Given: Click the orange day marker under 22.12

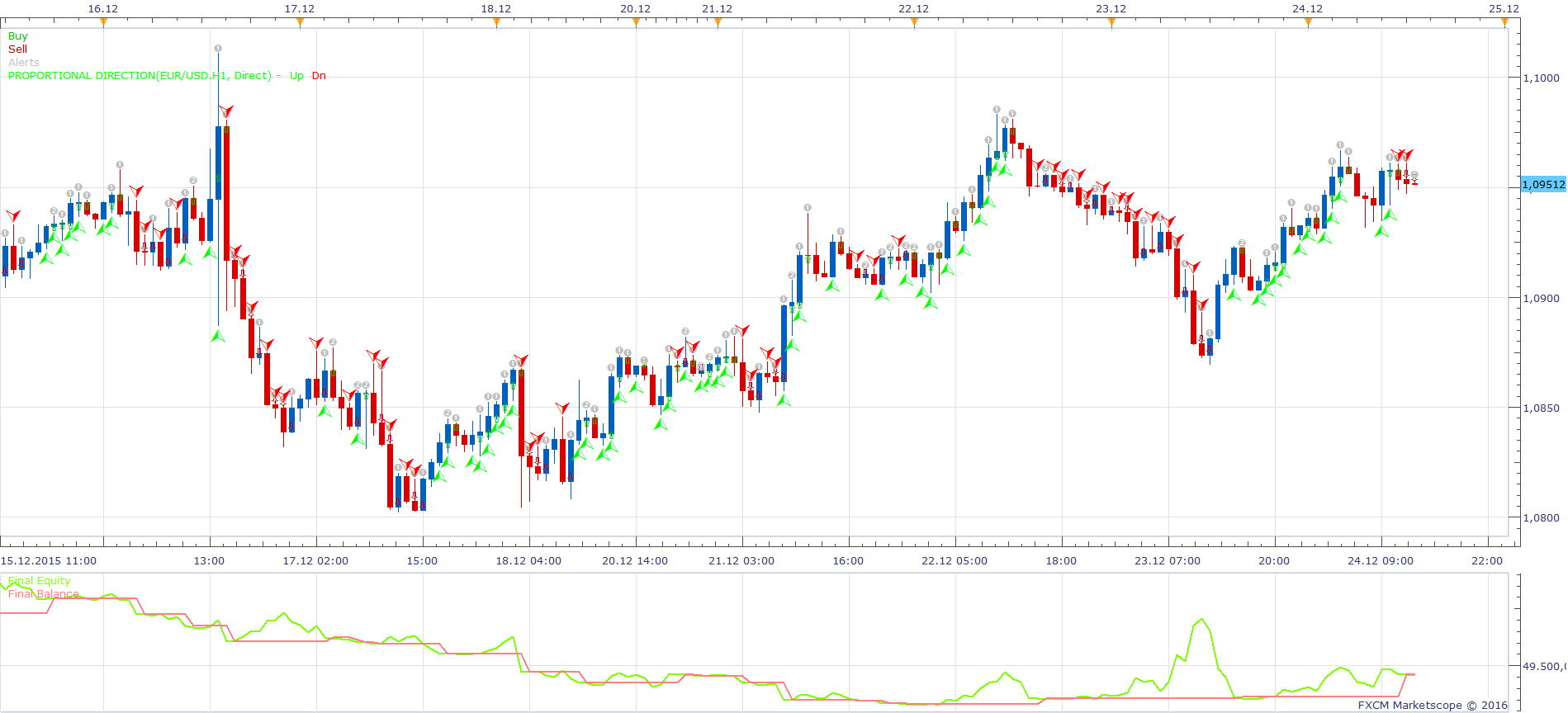Looking at the screenshot, I should click(x=914, y=22).
